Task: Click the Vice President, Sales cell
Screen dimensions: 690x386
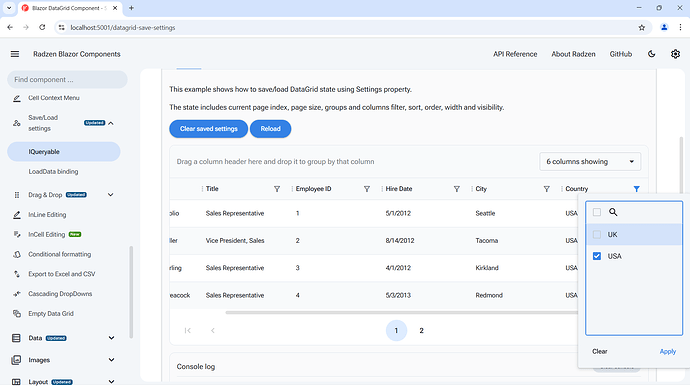Action: [235, 241]
